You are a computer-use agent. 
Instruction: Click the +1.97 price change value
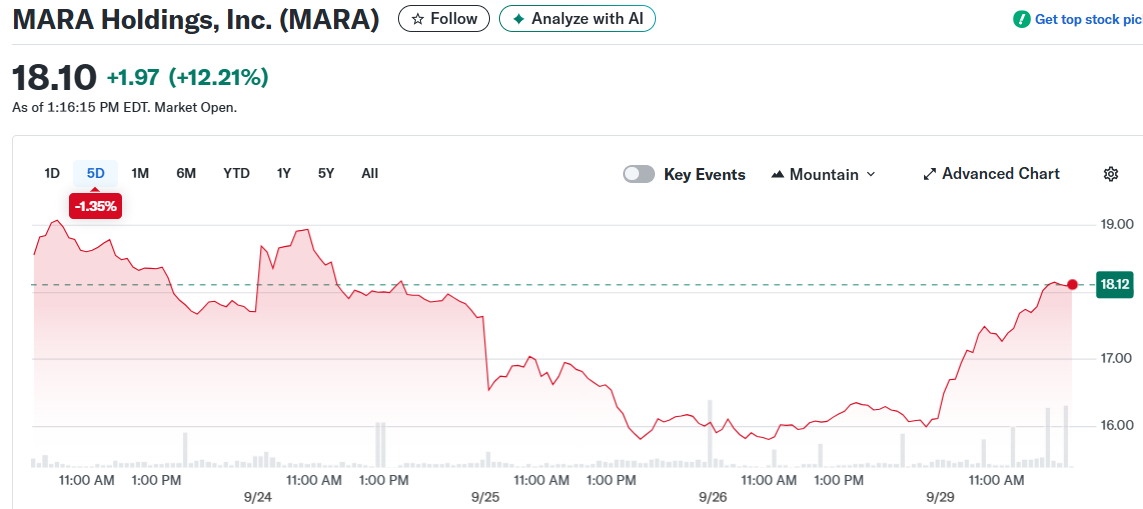tap(134, 77)
